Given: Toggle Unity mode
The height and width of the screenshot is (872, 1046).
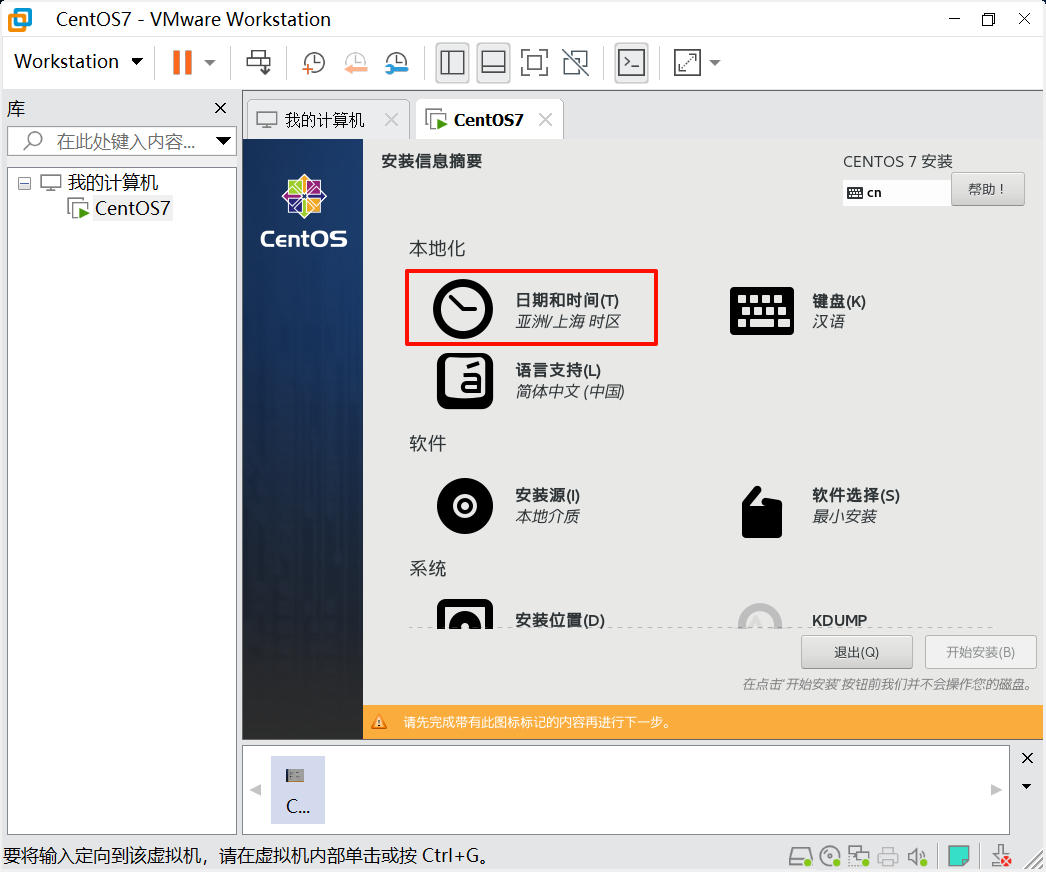Looking at the screenshot, I should (x=576, y=63).
